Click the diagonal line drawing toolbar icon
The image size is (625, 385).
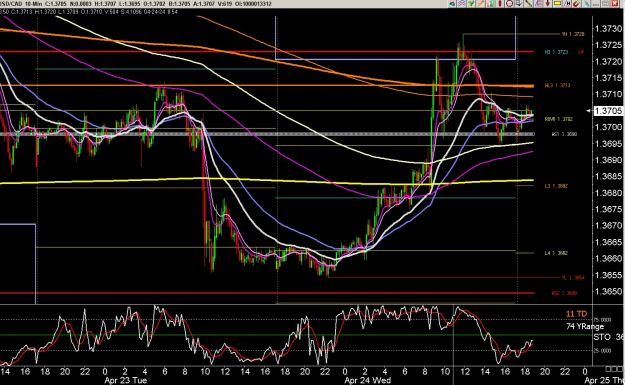[529, 4]
